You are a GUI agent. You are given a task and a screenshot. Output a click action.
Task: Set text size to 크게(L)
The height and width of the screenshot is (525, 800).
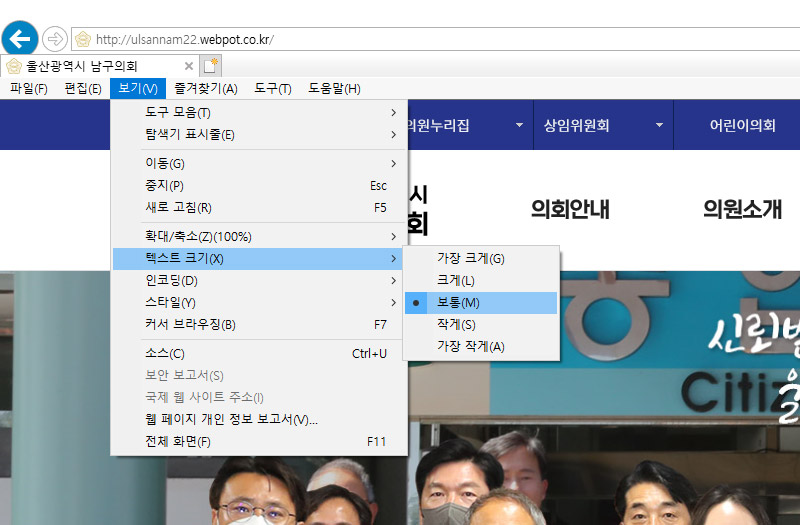pyautogui.click(x=481, y=281)
